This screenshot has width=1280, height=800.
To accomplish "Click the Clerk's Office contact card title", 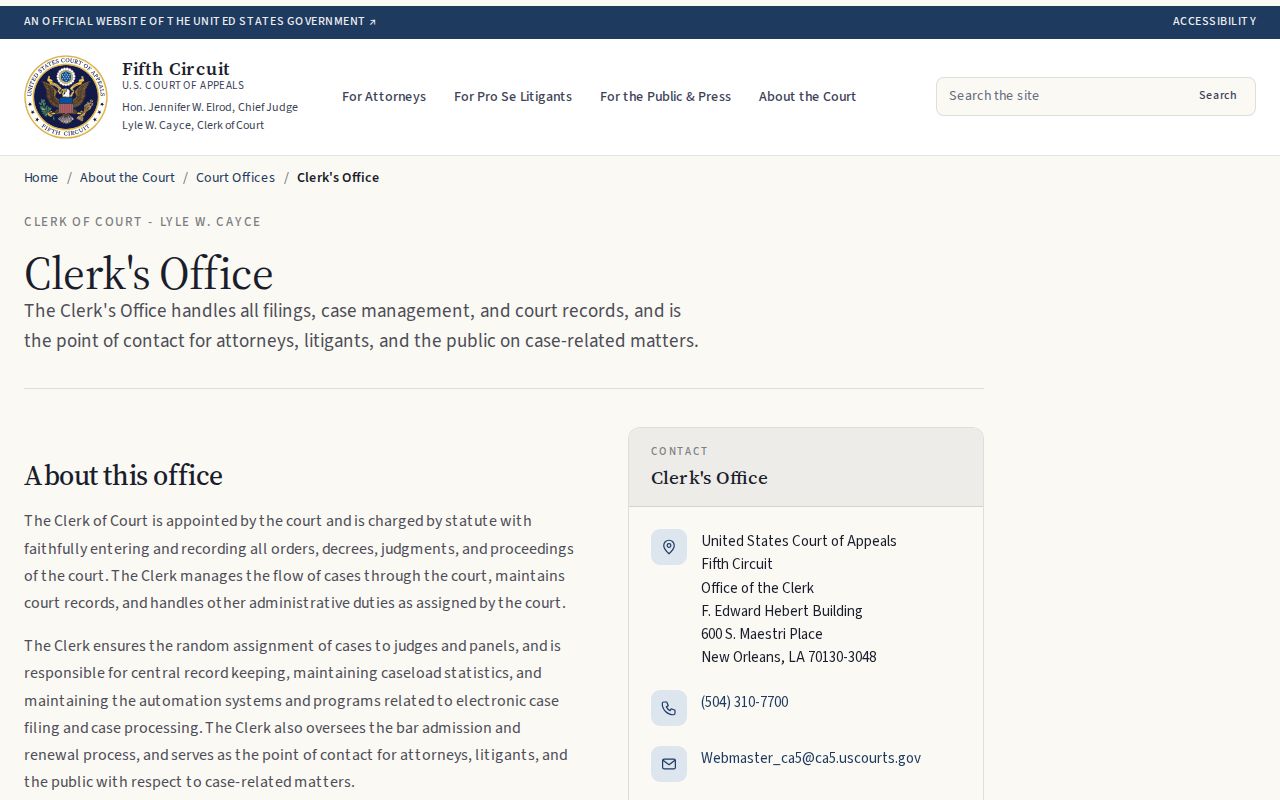I will (x=709, y=478).
